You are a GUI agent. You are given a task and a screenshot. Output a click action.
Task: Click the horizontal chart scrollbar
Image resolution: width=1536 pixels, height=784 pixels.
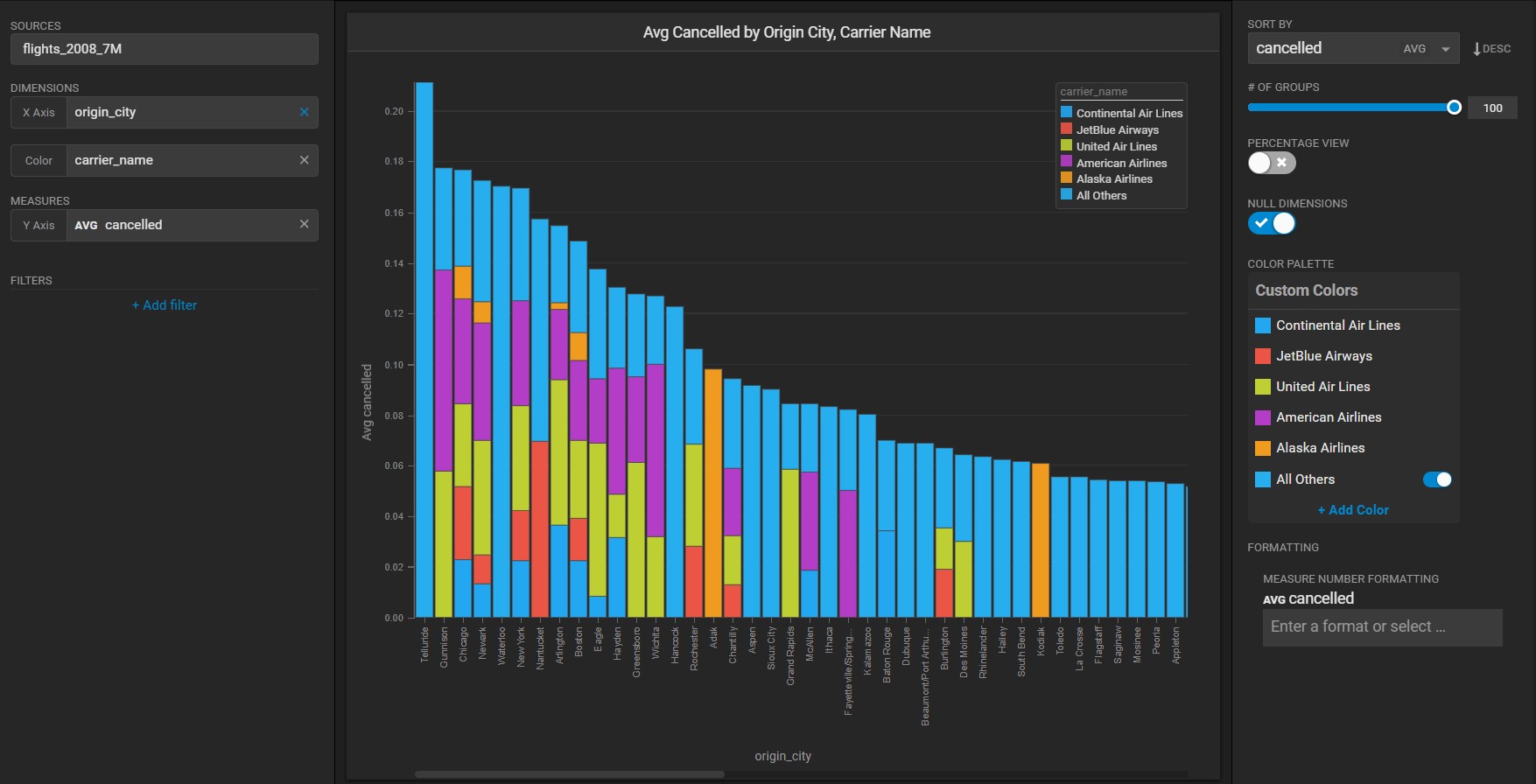(x=569, y=774)
